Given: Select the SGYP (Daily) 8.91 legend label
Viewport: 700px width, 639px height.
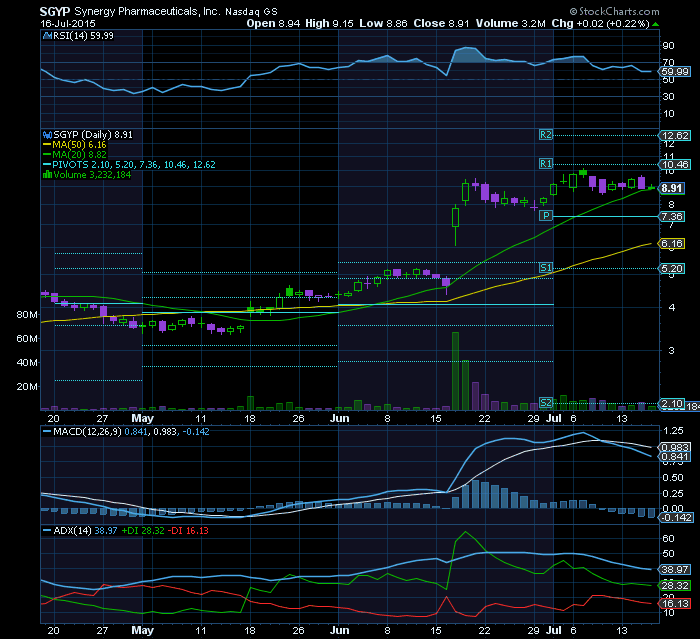Looking at the screenshot, I should pos(93,135).
